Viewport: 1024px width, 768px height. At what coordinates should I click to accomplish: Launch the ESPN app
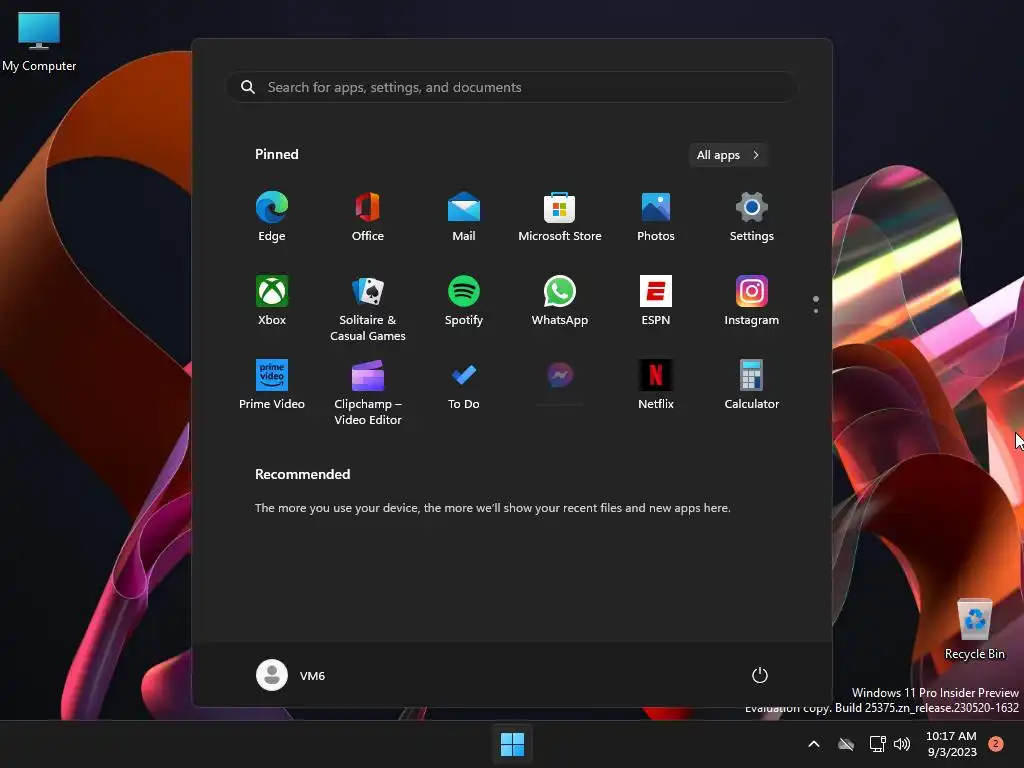pyautogui.click(x=656, y=300)
